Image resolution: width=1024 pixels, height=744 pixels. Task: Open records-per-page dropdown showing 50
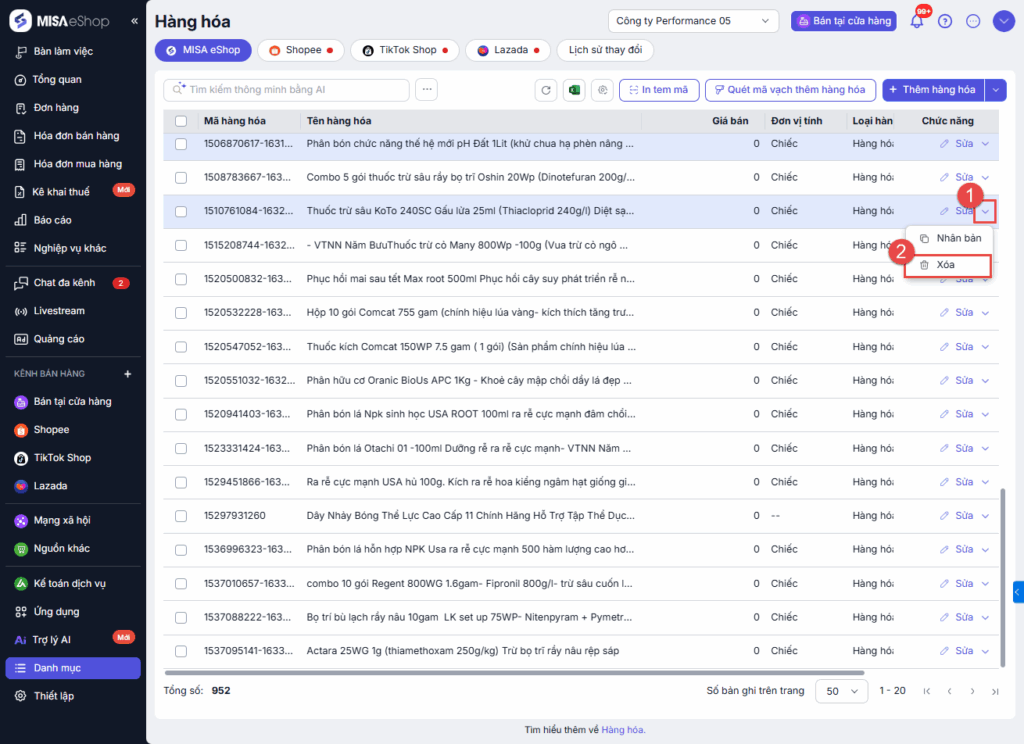pyautogui.click(x=841, y=691)
